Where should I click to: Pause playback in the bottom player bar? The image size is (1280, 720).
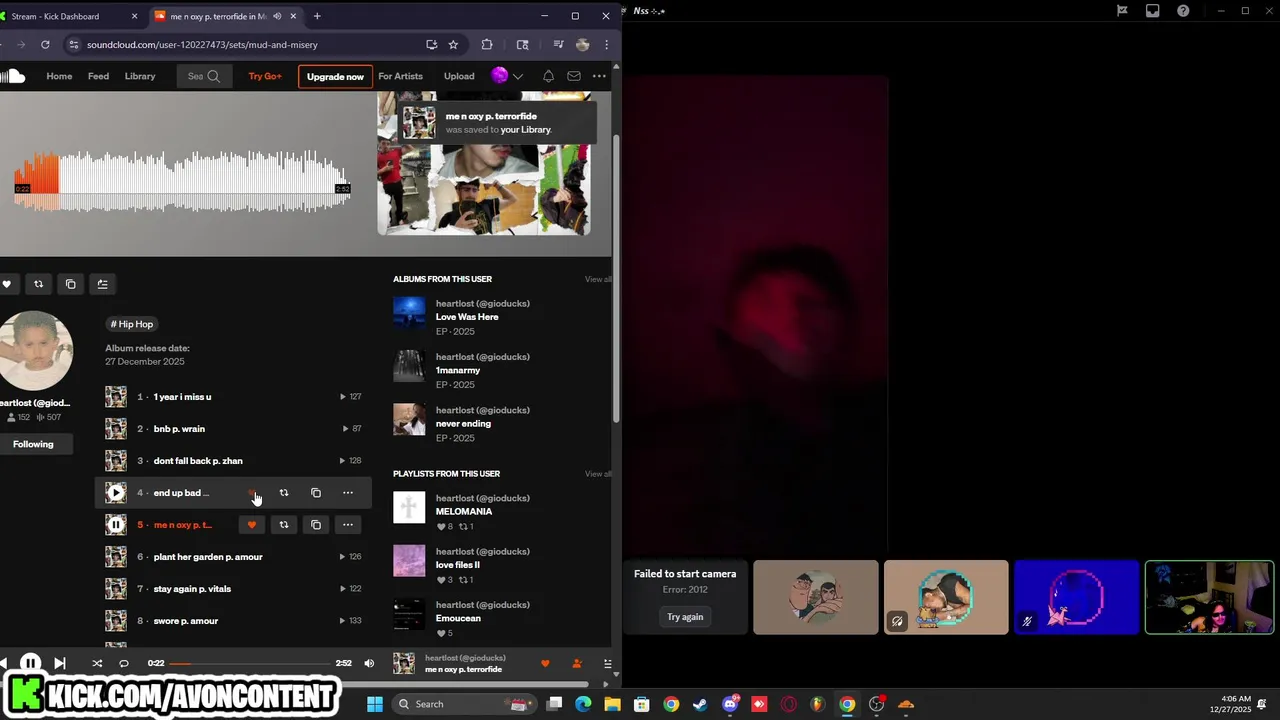tap(30, 663)
